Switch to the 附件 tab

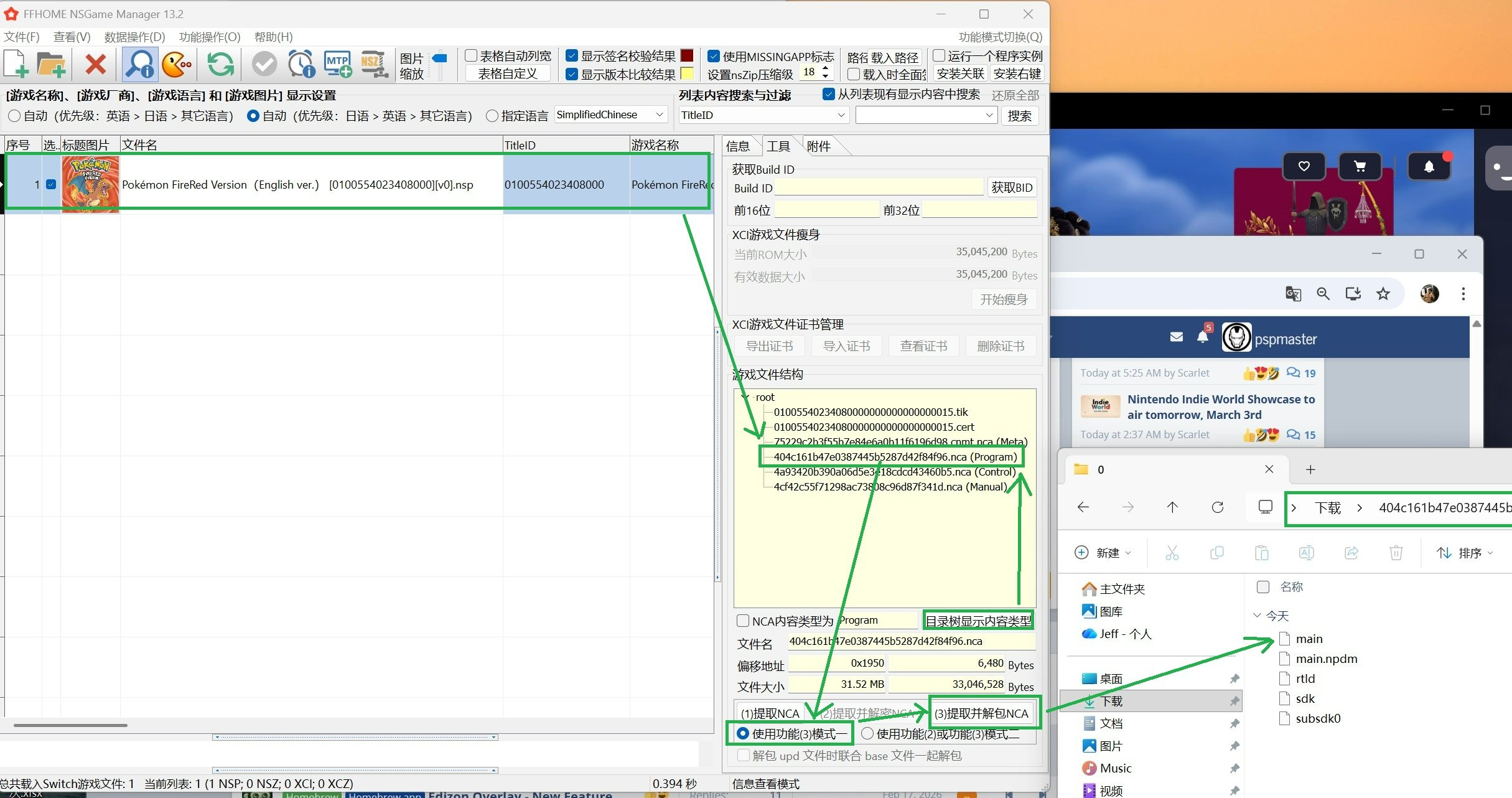click(819, 146)
